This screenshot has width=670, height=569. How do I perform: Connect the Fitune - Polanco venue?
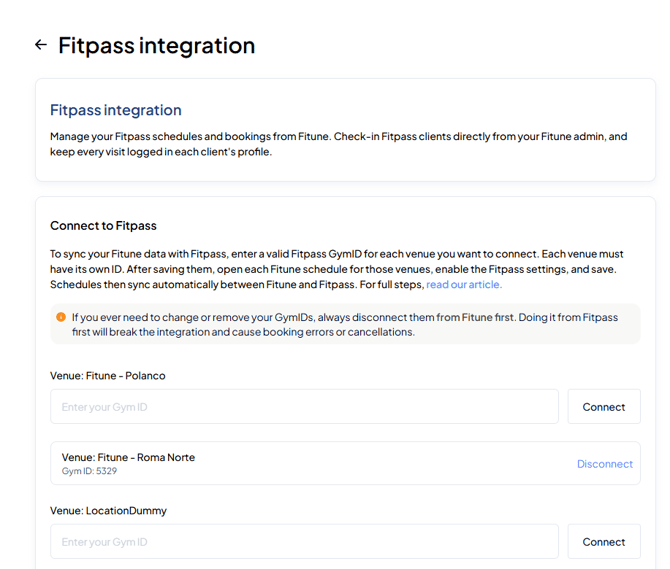click(x=604, y=407)
